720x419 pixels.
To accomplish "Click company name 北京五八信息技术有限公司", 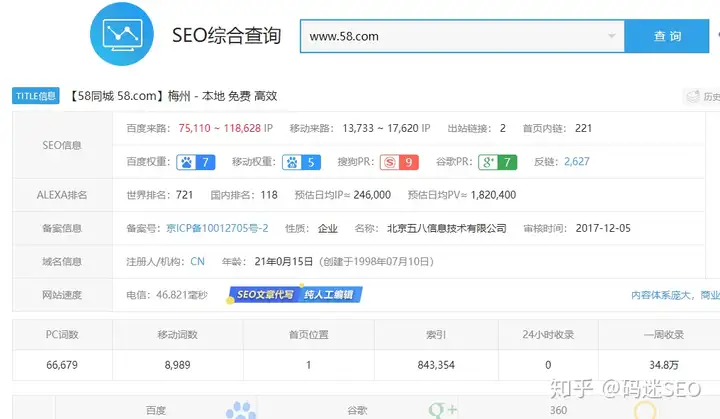I will coord(447,228).
